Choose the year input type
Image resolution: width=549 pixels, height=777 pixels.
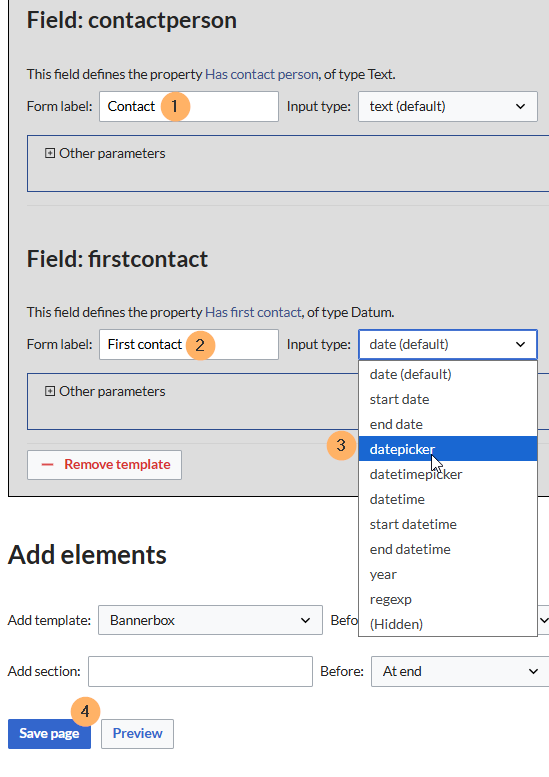pyautogui.click(x=447, y=574)
